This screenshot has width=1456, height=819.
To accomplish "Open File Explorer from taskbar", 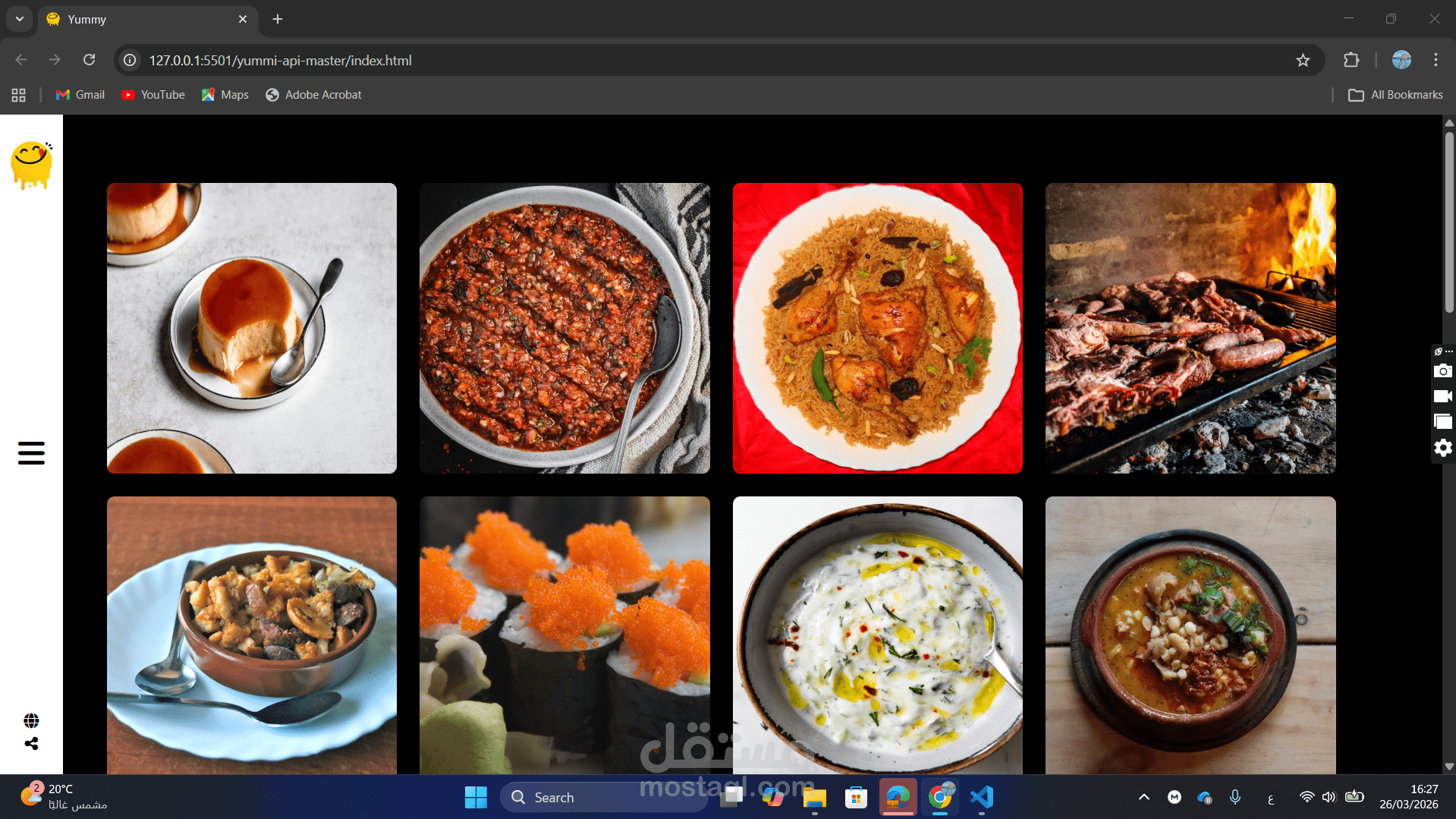I will pos(814,797).
